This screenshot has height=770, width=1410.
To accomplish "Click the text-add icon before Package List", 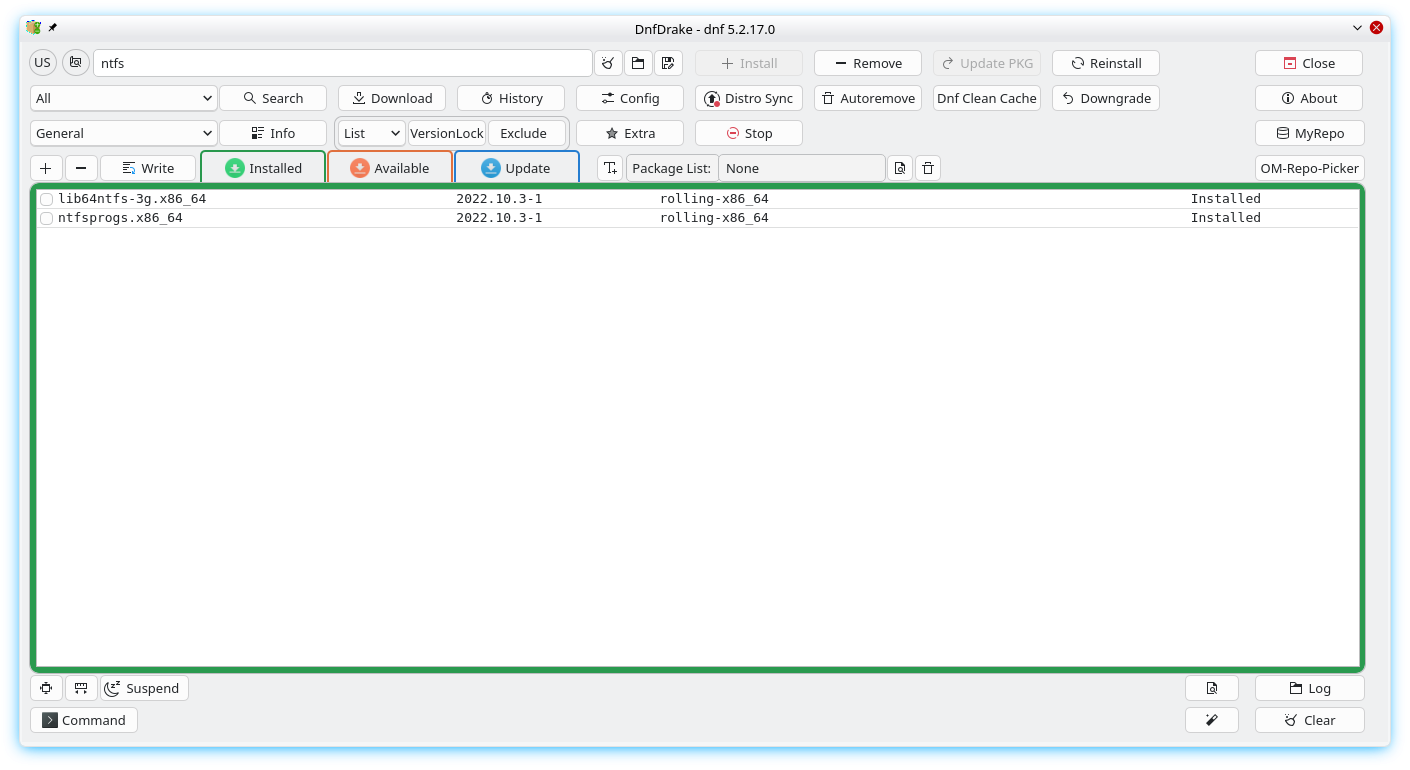I will (x=610, y=168).
